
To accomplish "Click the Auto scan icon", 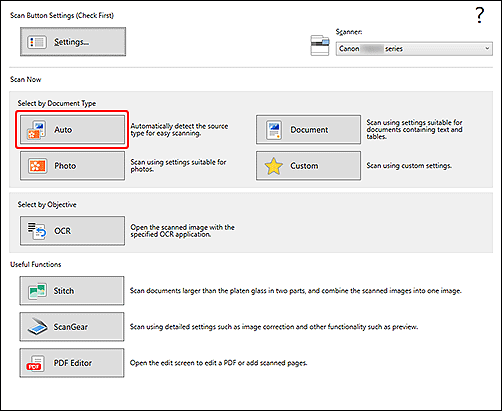I will pyautogui.click(x=37, y=130).
